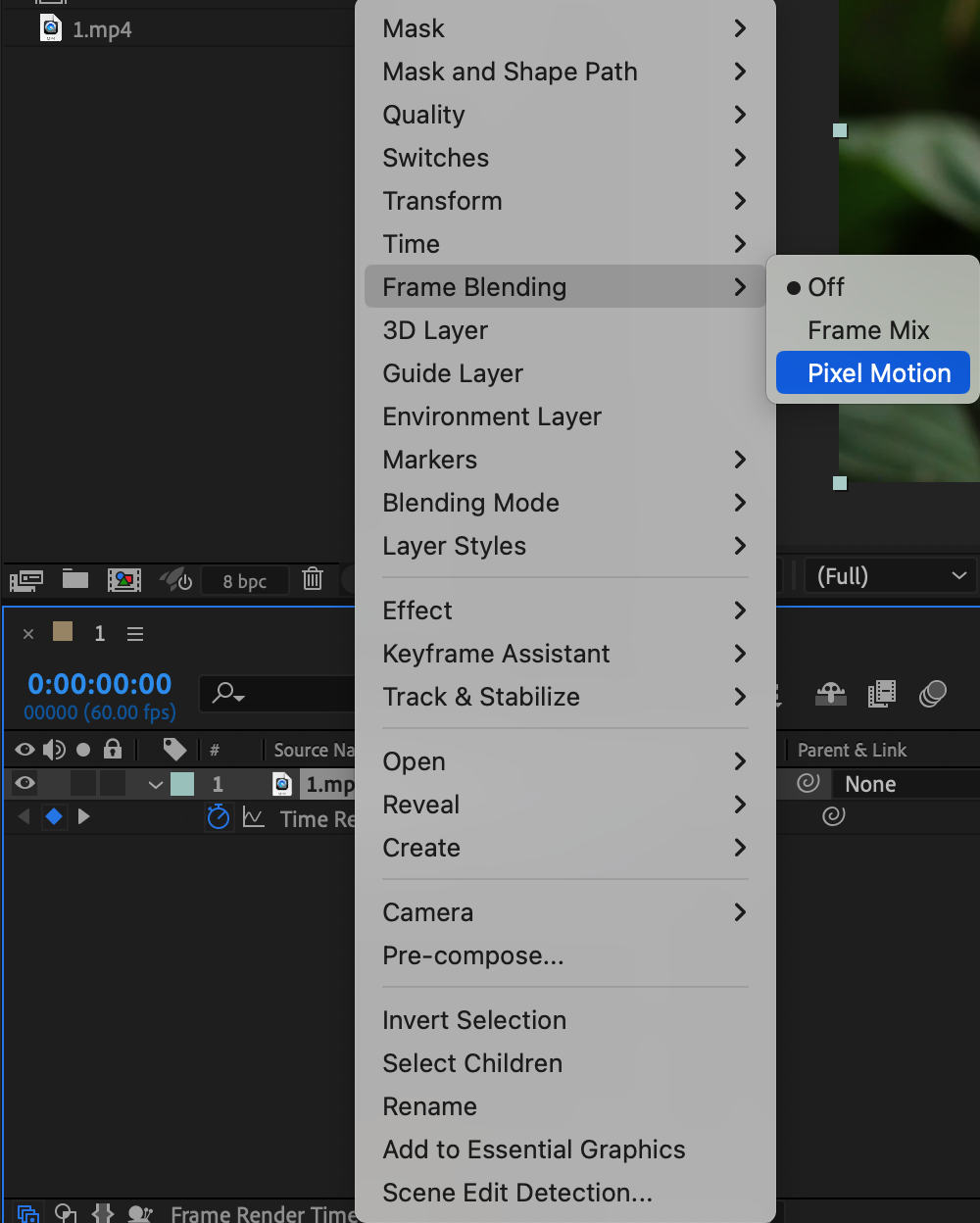Click the layer 1 teal label color swatch
The width and height of the screenshot is (980, 1223).
pyautogui.click(x=182, y=784)
